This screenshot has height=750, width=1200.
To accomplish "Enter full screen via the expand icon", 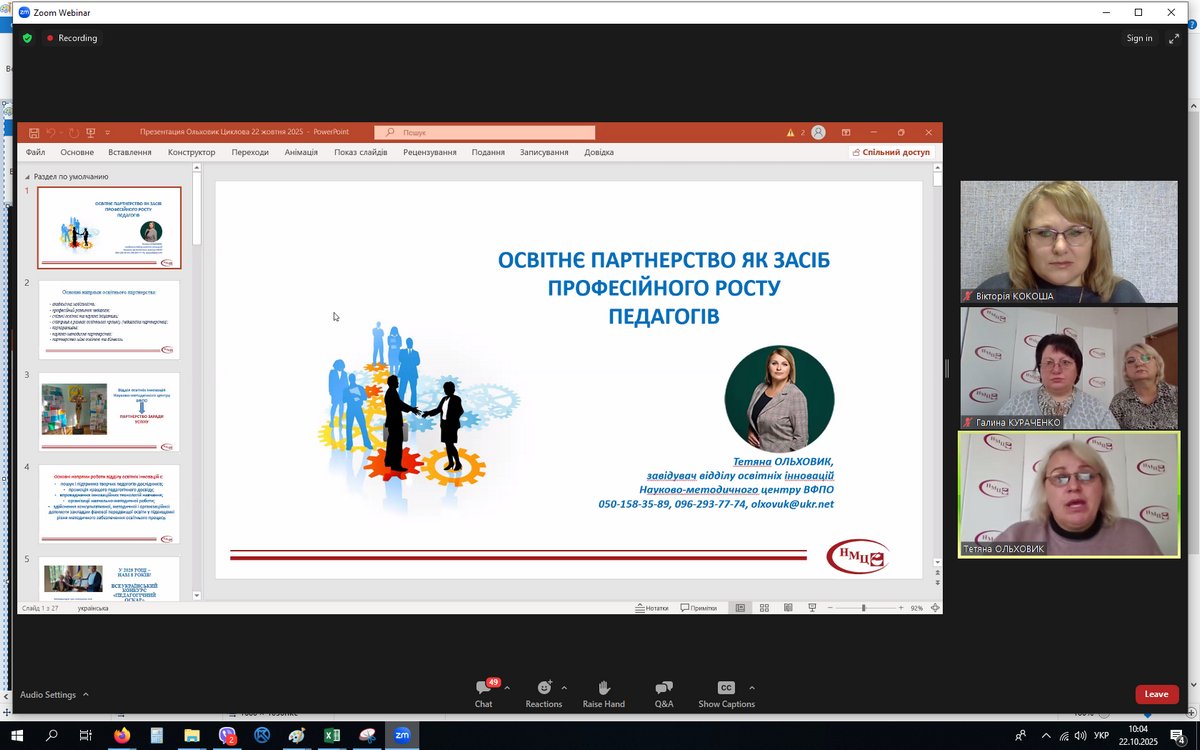I will coord(1173,38).
